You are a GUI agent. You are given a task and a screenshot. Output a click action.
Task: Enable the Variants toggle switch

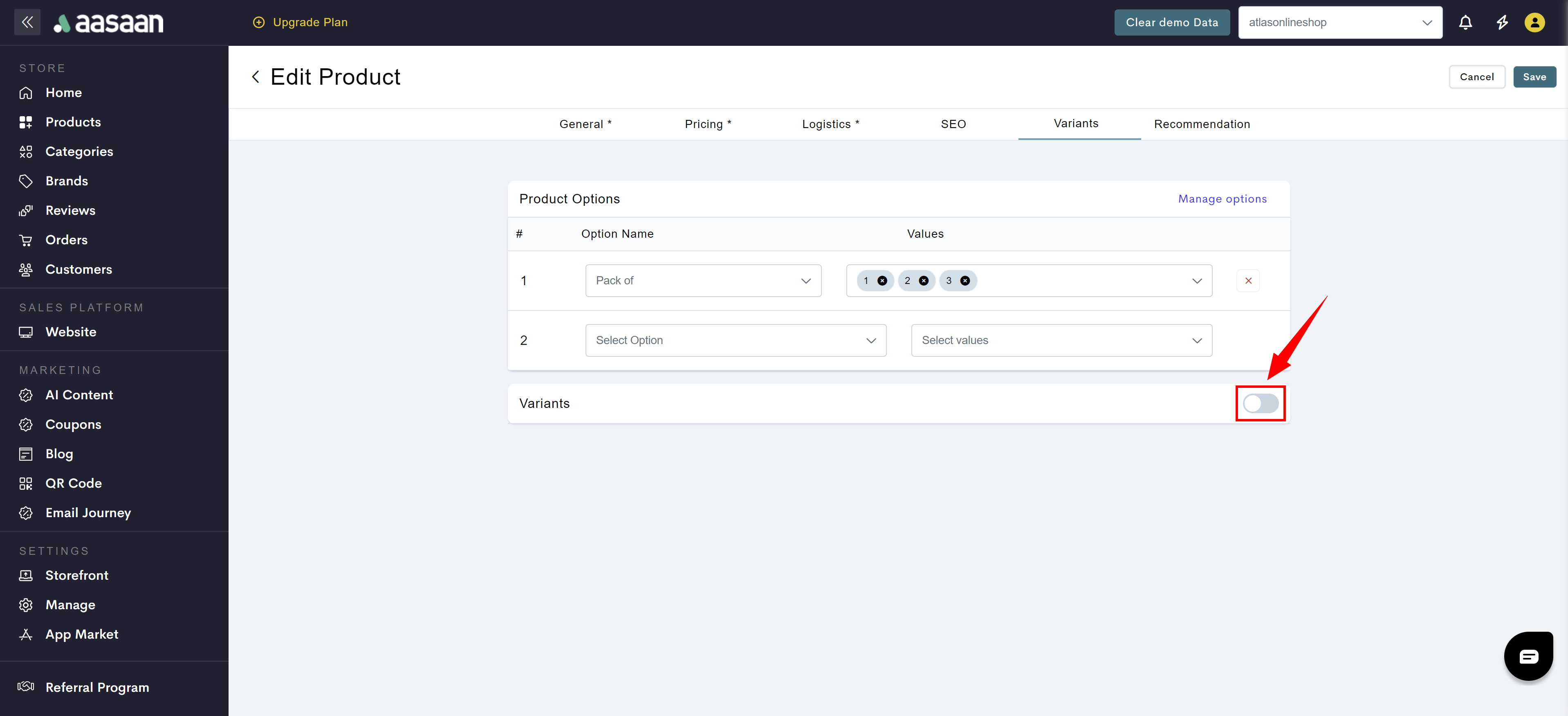tap(1260, 403)
